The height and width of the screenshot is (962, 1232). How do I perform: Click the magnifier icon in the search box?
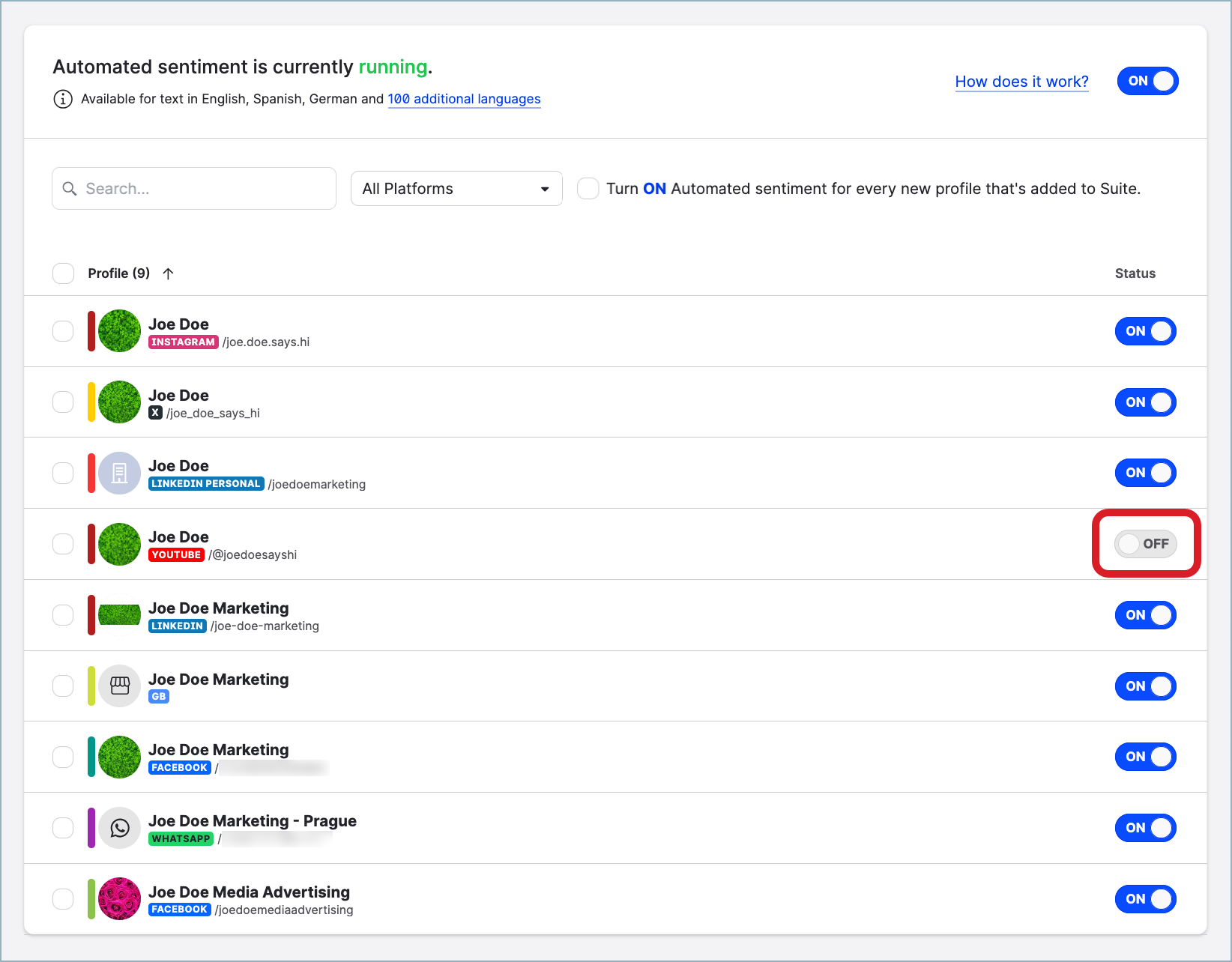(x=70, y=188)
